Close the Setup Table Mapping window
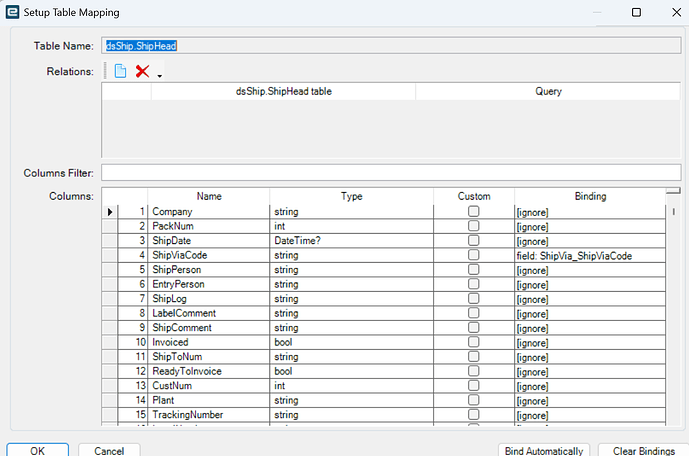689x456 pixels. pos(676,12)
